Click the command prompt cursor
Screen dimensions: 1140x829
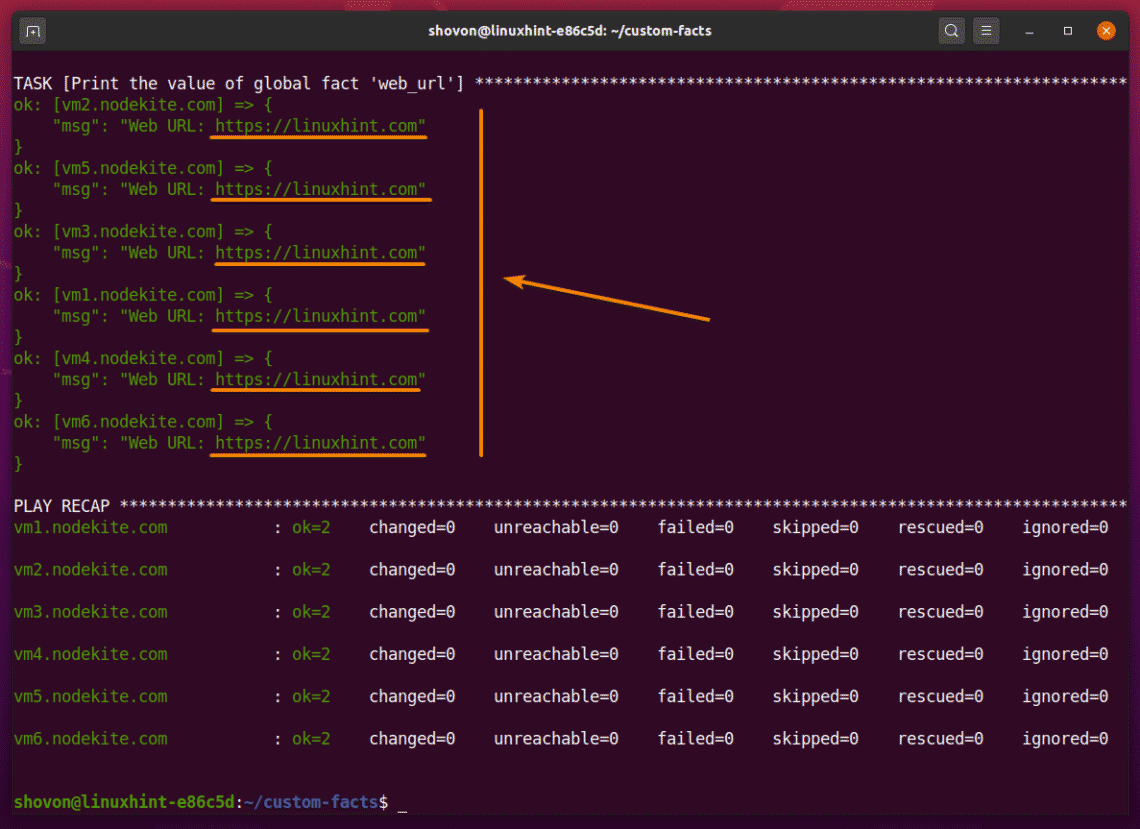(402, 802)
